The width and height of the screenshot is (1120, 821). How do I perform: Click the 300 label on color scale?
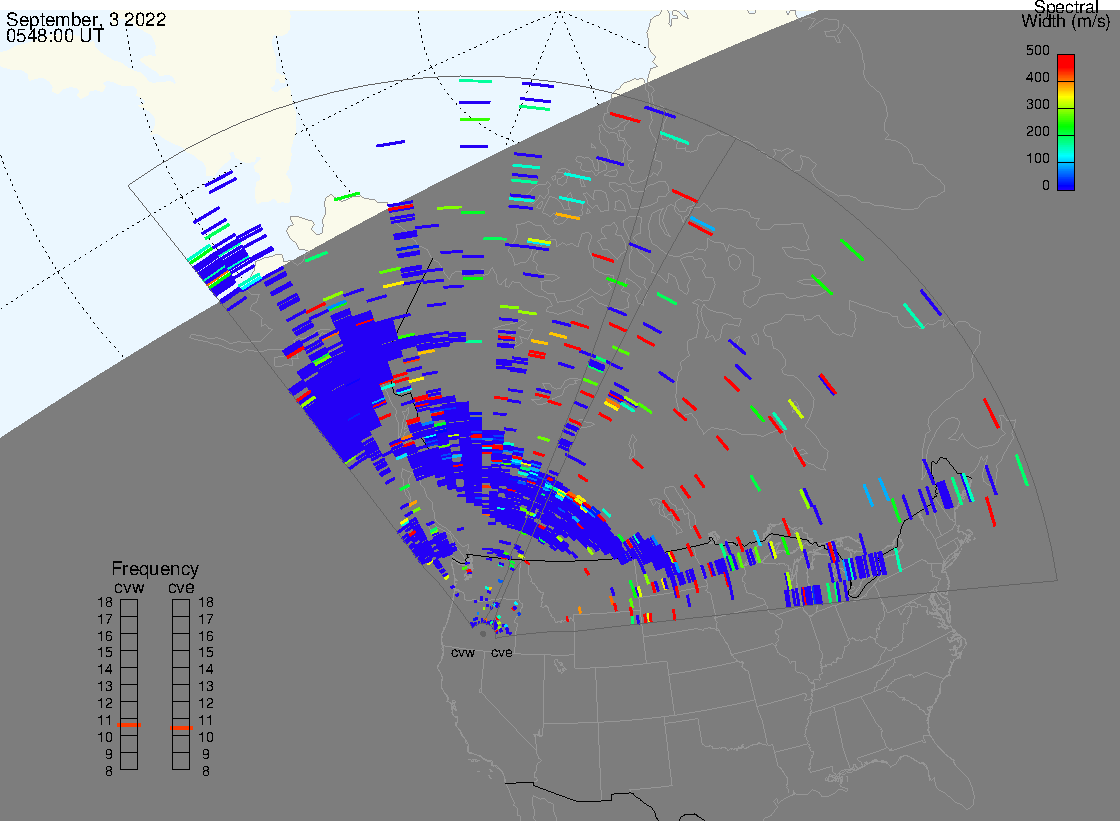point(1038,104)
